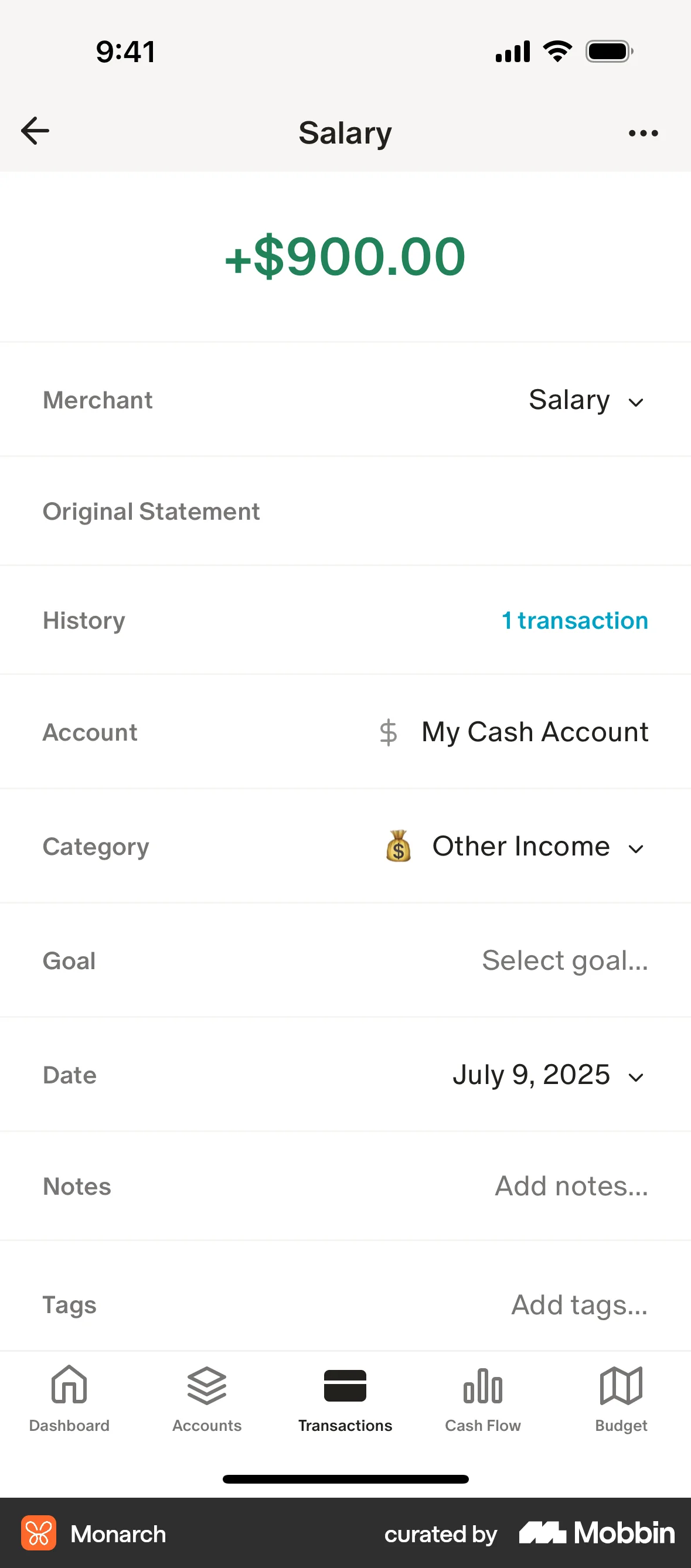This screenshot has height=1568, width=691.
Task: Tap the back arrow icon
Action: pos(35,131)
